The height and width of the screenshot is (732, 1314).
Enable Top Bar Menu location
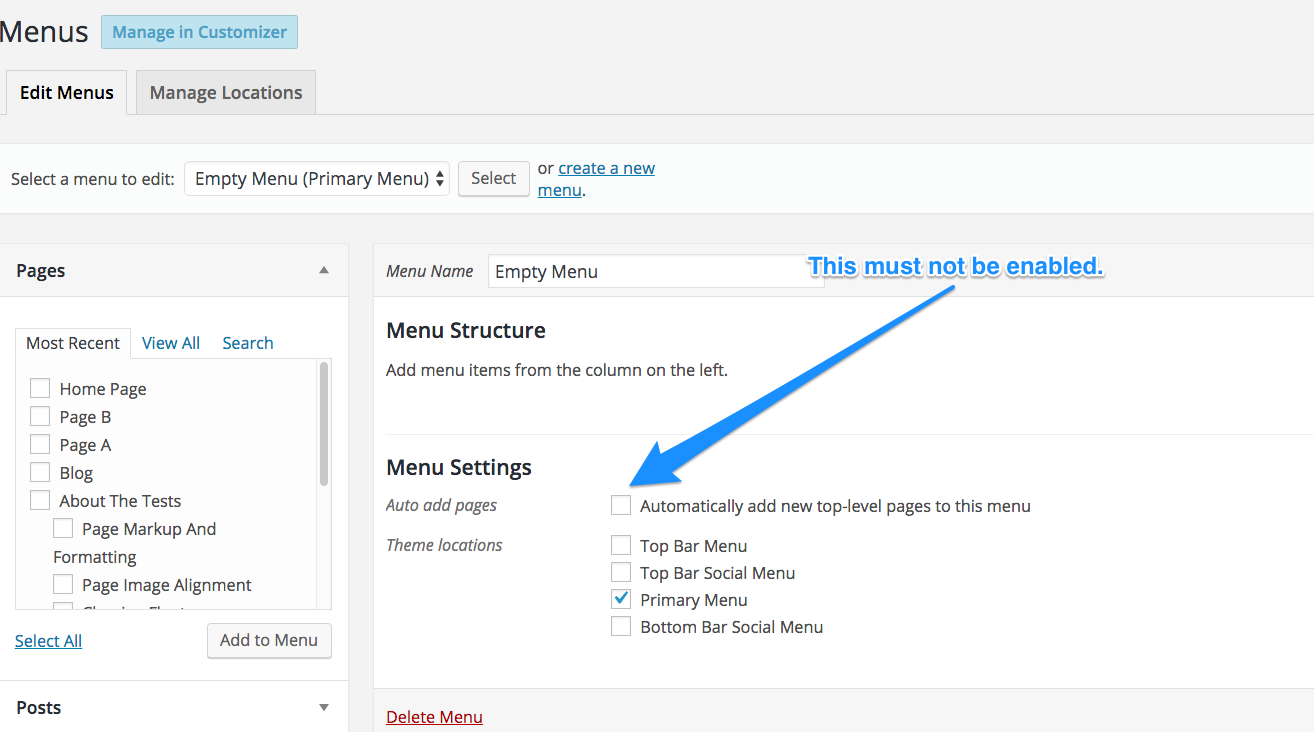[621, 545]
